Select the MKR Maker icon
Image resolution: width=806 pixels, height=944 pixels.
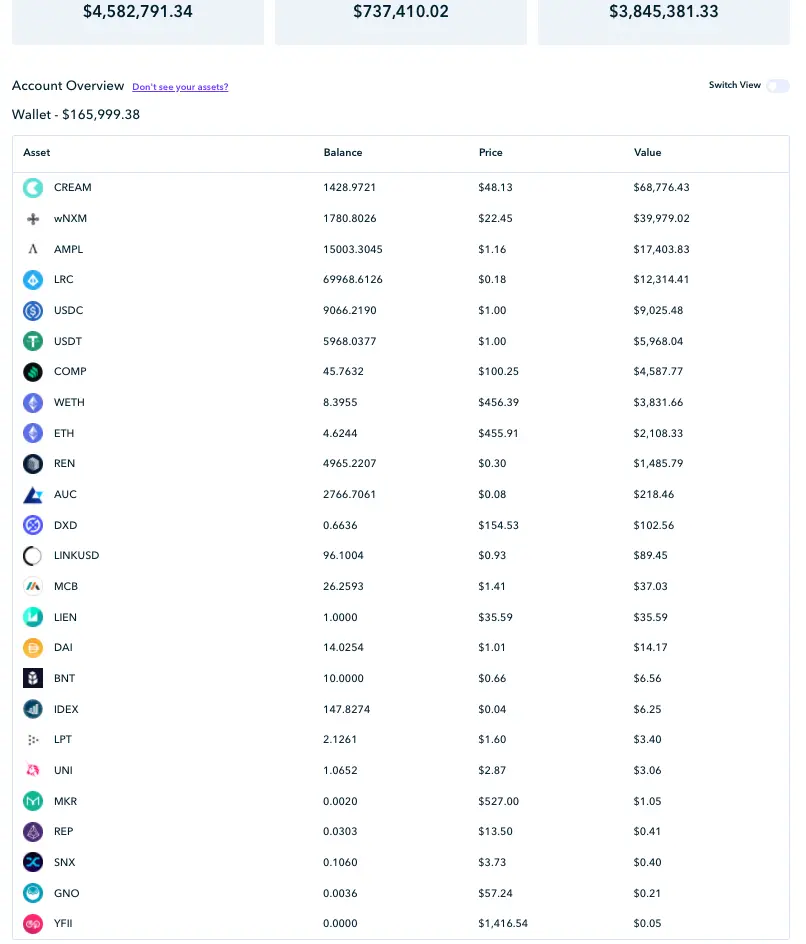click(33, 801)
